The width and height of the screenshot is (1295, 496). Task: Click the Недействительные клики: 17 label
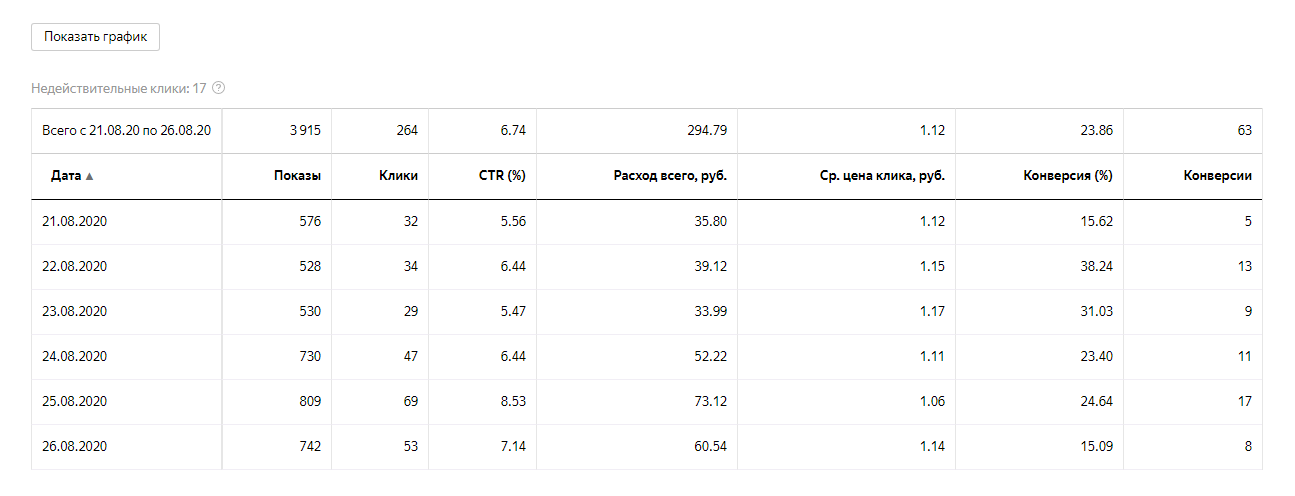point(118,88)
